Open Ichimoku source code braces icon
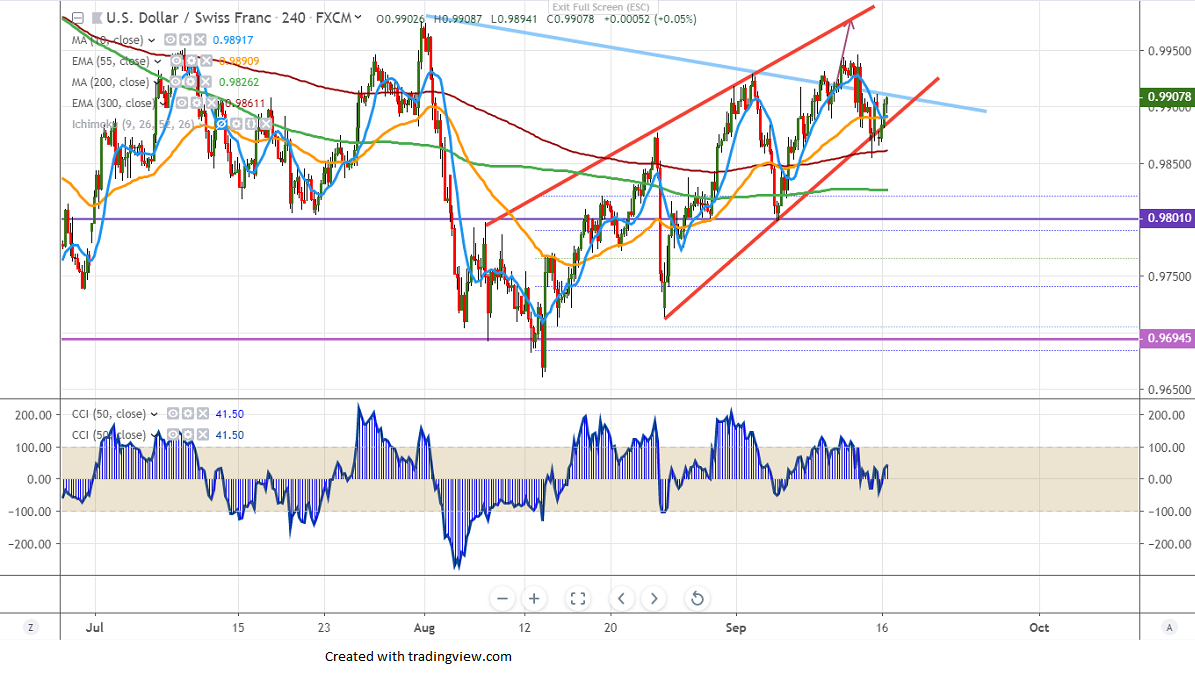The image size is (1195, 679). pos(250,123)
